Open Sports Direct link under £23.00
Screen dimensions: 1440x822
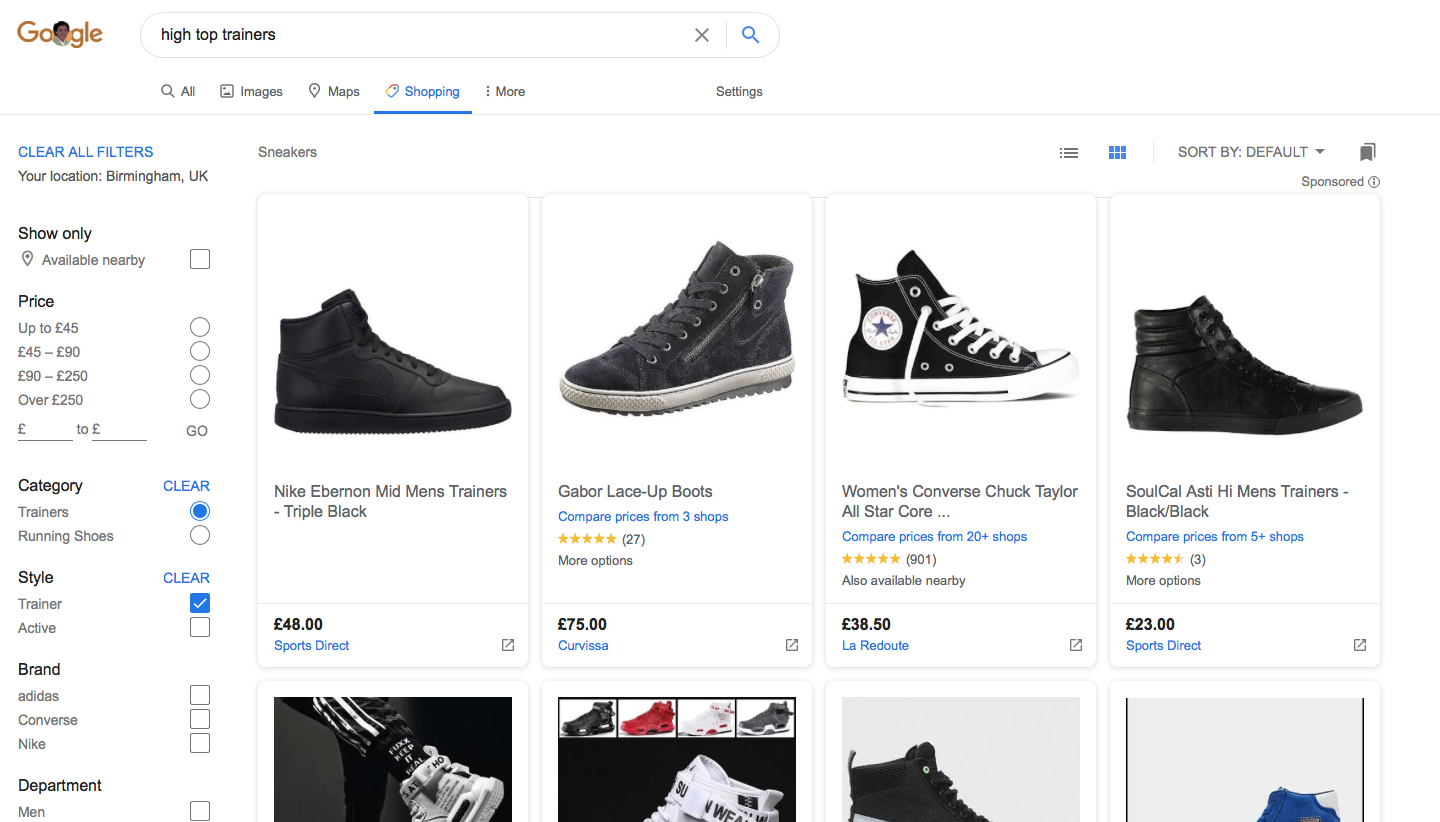tap(1164, 646)
